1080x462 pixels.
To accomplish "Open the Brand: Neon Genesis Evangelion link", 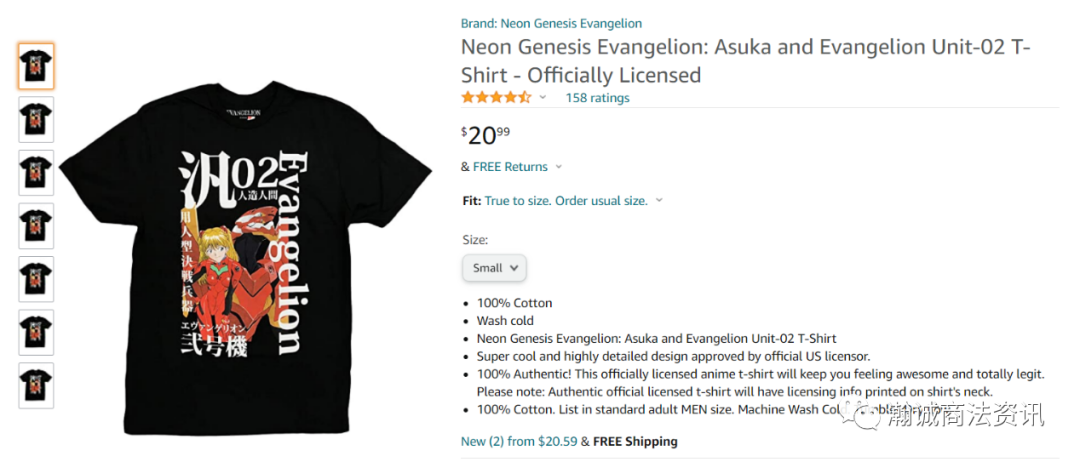I will point(551,23).
